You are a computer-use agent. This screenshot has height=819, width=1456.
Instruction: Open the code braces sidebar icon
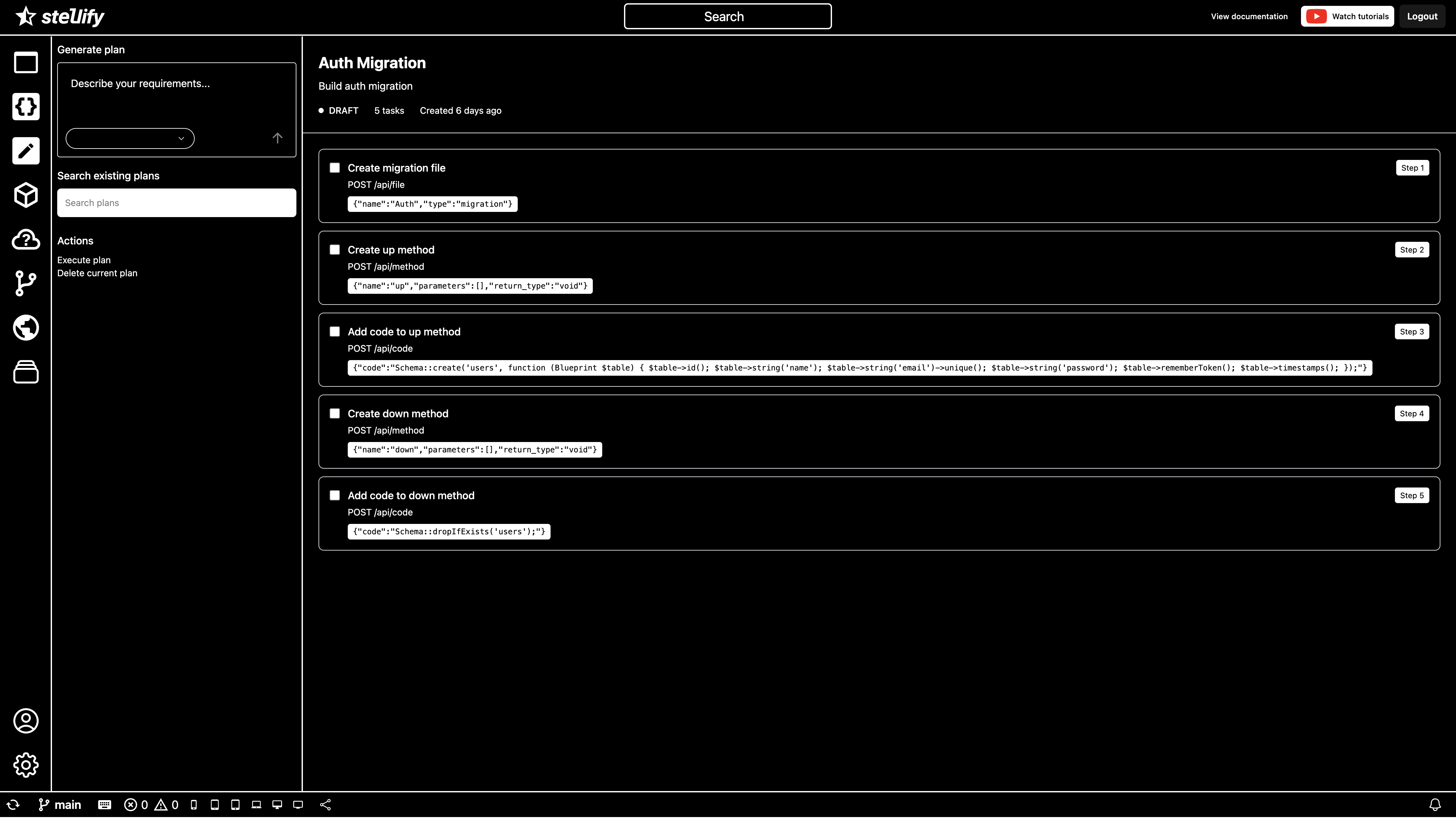(26, 106)
